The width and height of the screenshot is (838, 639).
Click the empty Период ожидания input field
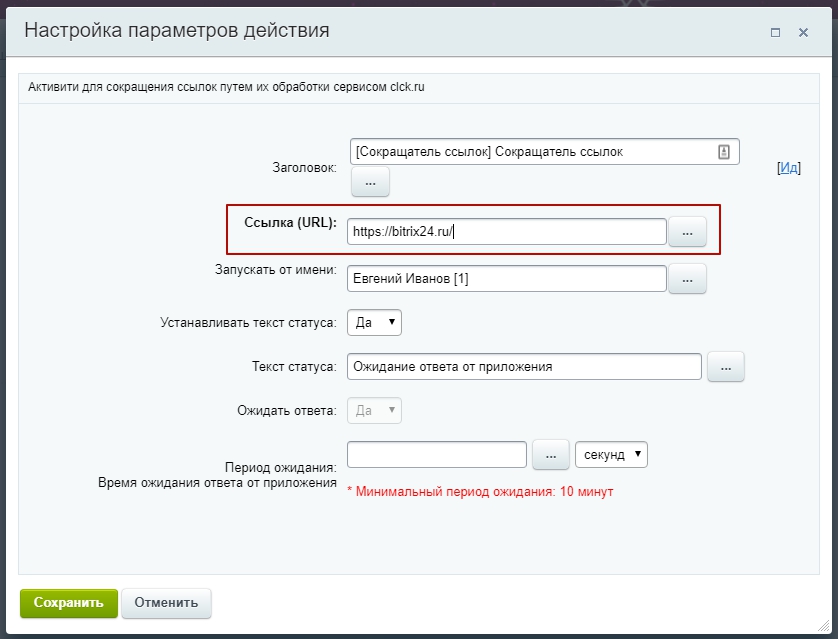coord(435,454)
